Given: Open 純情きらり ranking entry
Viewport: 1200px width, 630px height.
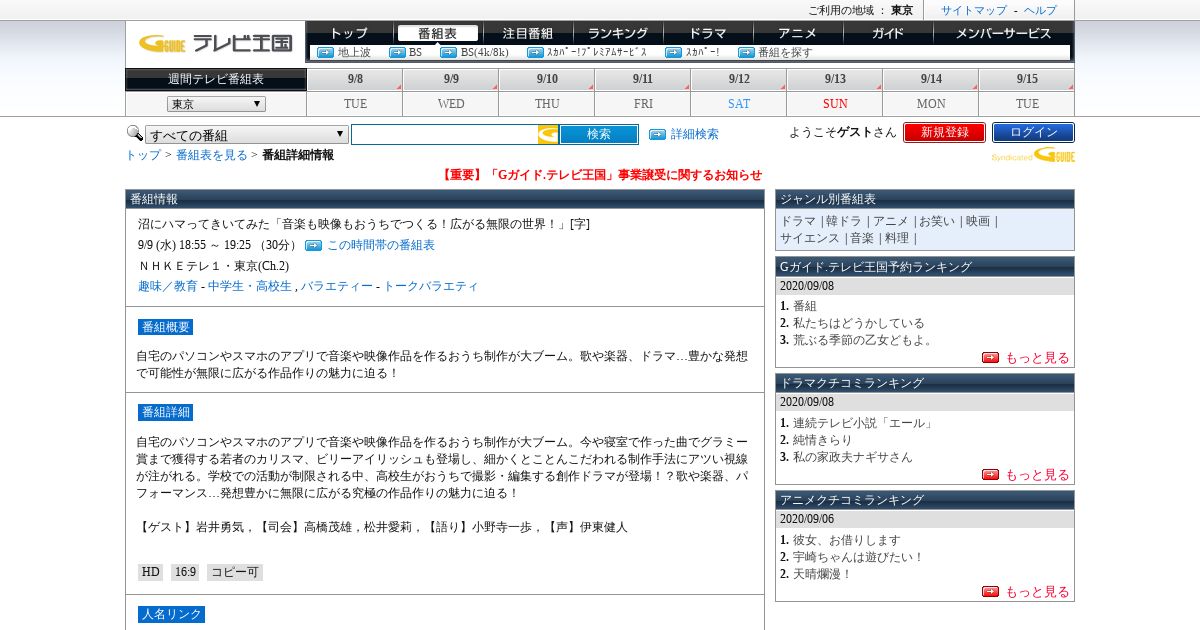Looking at the screenshot, I should (x=823, y=440).
